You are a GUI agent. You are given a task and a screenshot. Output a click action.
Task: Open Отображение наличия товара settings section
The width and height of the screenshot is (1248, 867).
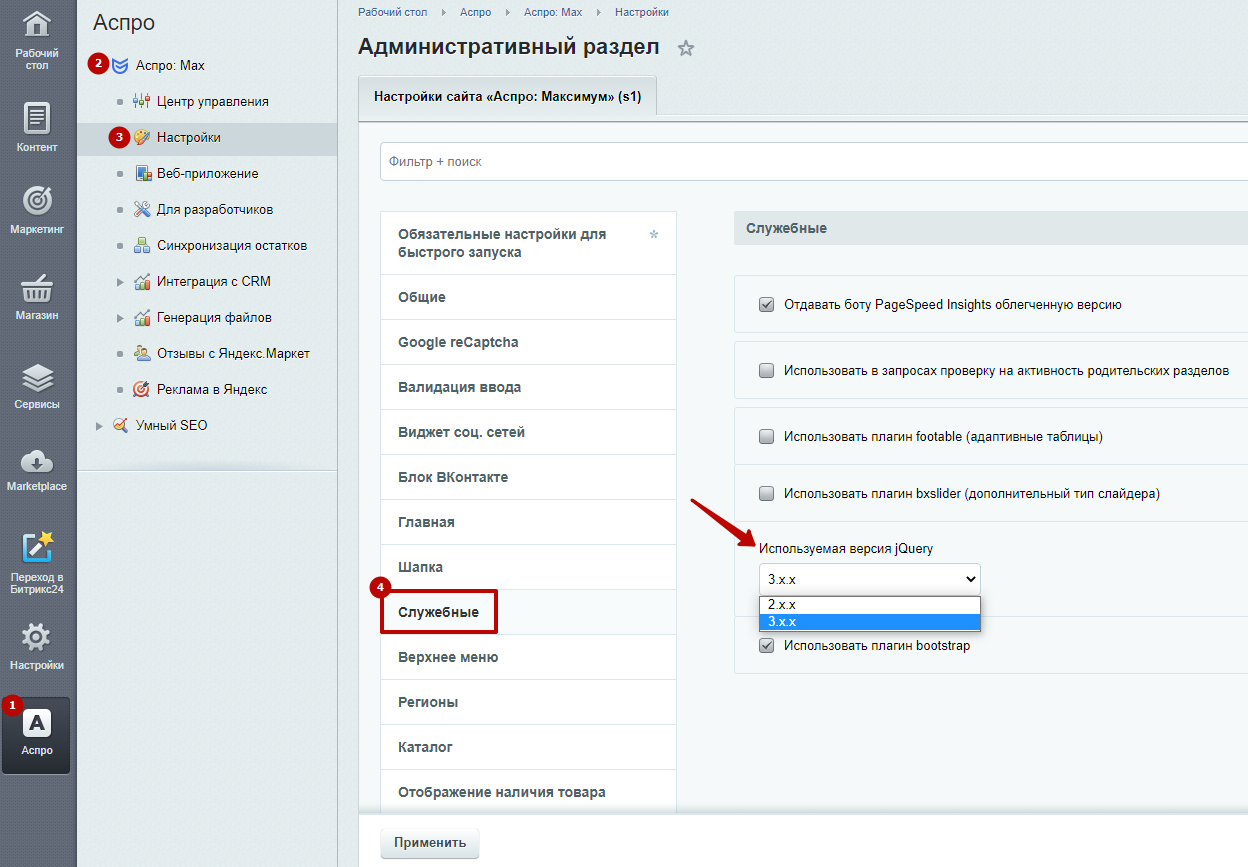[x=528, y=792]
